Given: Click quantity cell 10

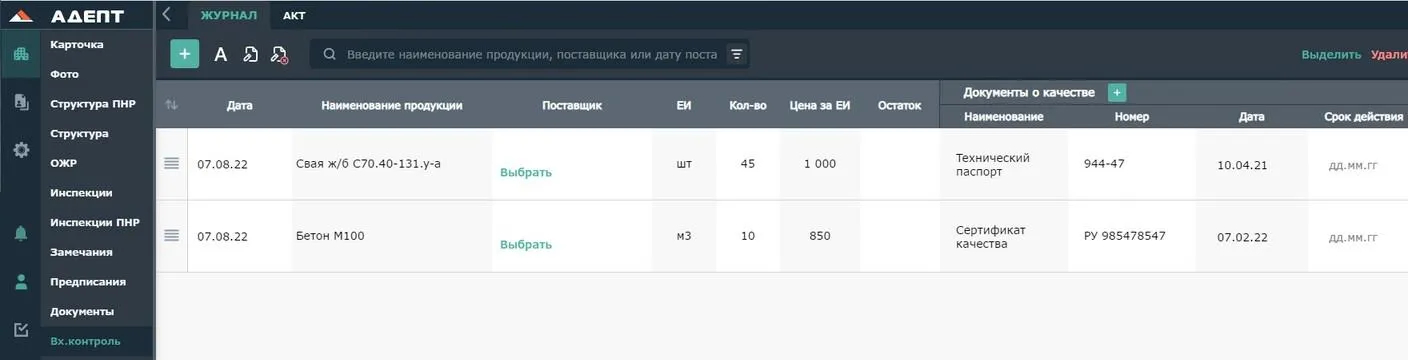Looking at the screenshot, I should [x=748, y=236].
